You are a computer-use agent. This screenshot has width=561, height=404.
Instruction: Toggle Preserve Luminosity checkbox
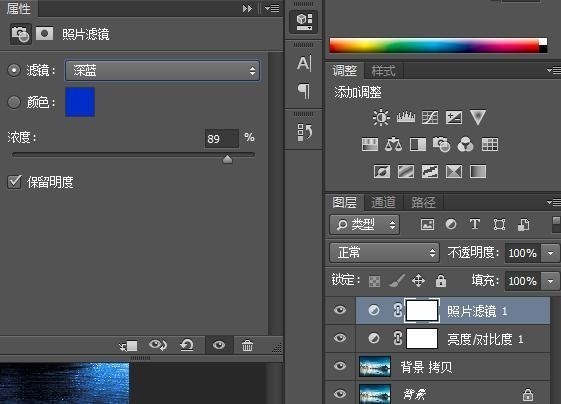coord(14,182)
